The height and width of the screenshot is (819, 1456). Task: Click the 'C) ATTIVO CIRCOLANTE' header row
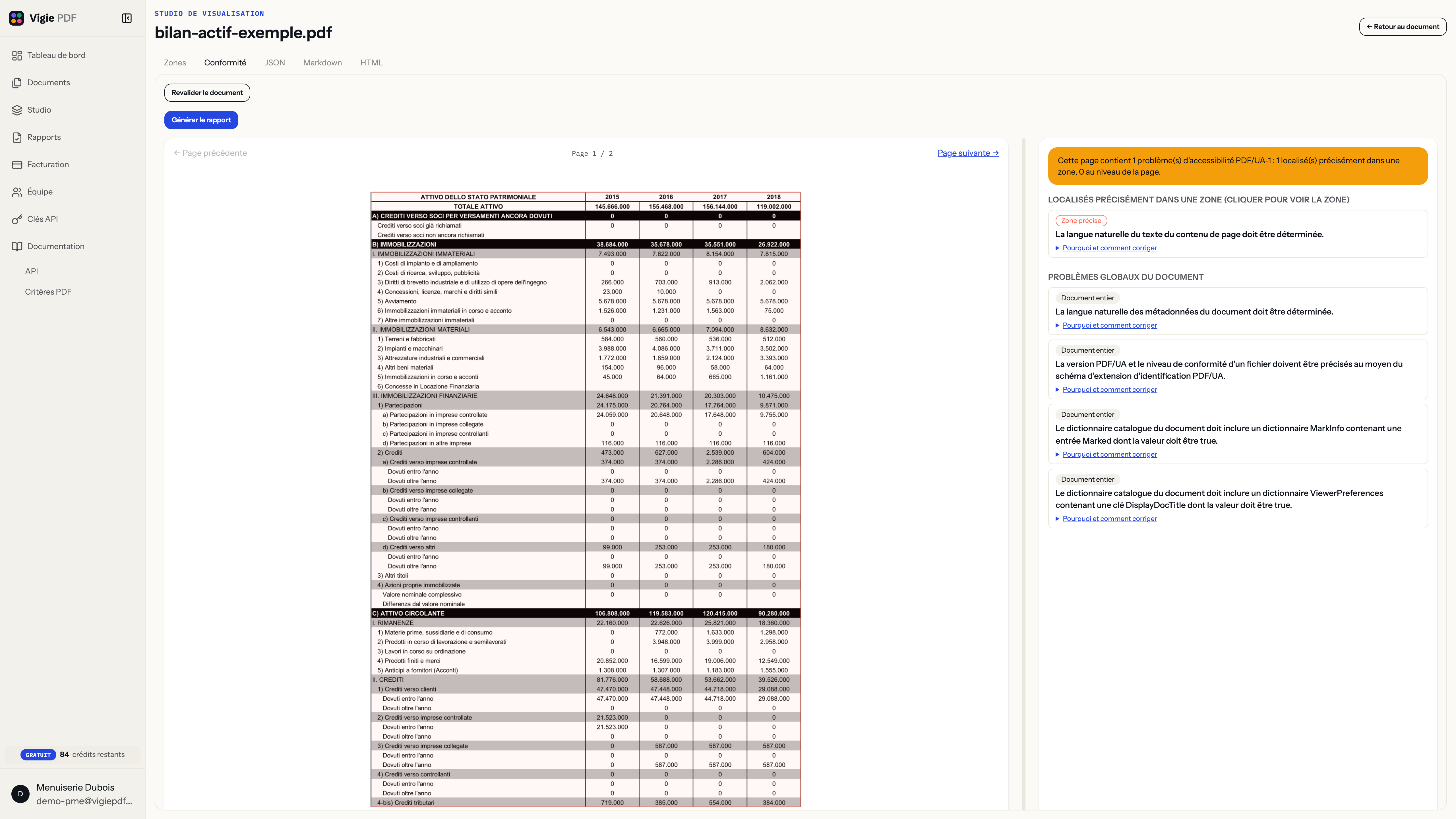click(x=586, y=614)
